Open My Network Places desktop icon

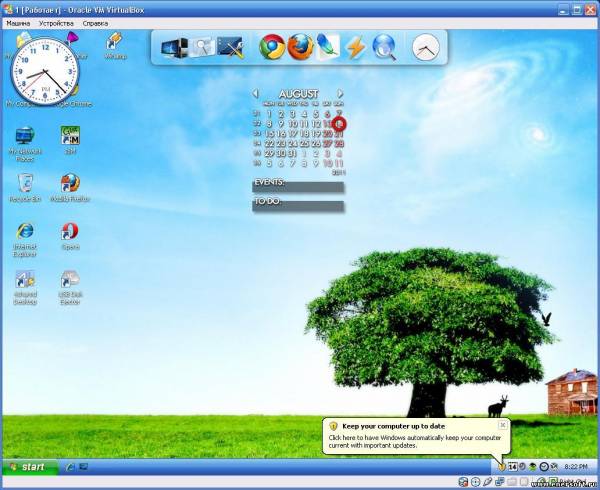coord(25,144)
